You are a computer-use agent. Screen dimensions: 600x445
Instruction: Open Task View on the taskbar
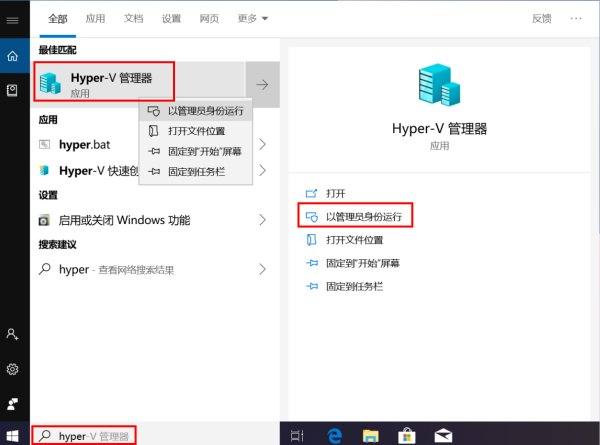[297, 435]
